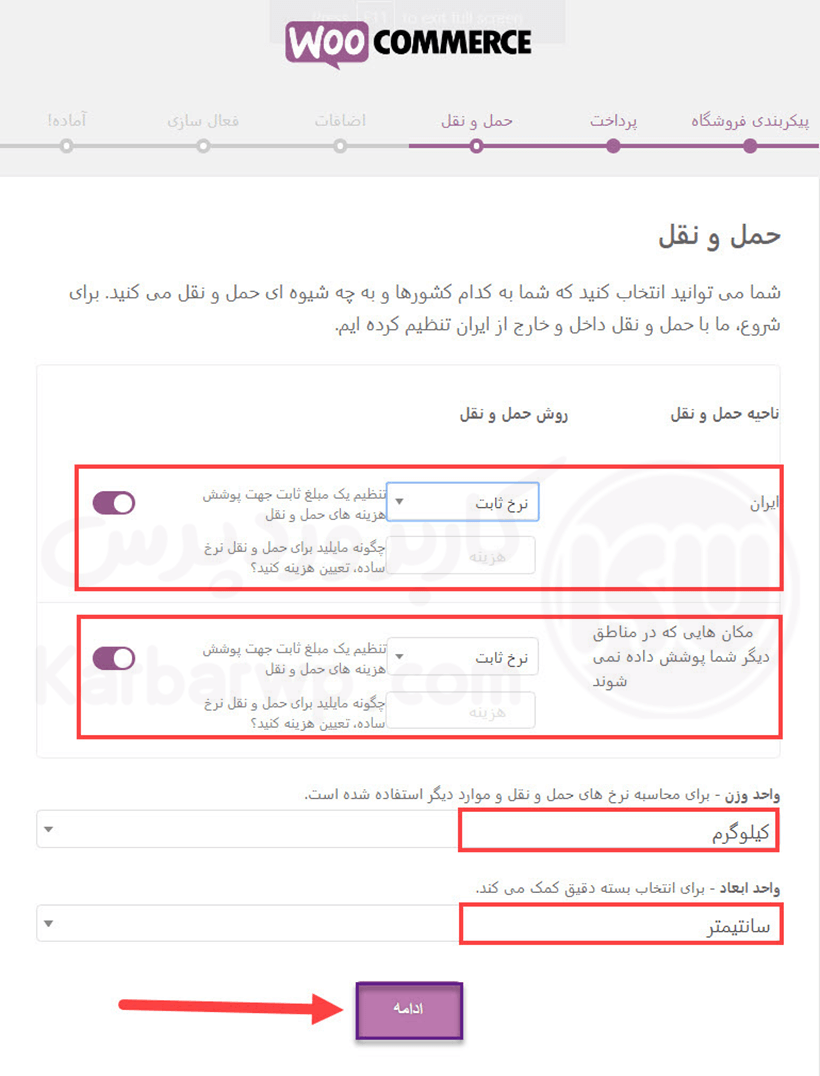
Task: Click the روش حمل و نقل column header
Action: click(x=513, y=414)
